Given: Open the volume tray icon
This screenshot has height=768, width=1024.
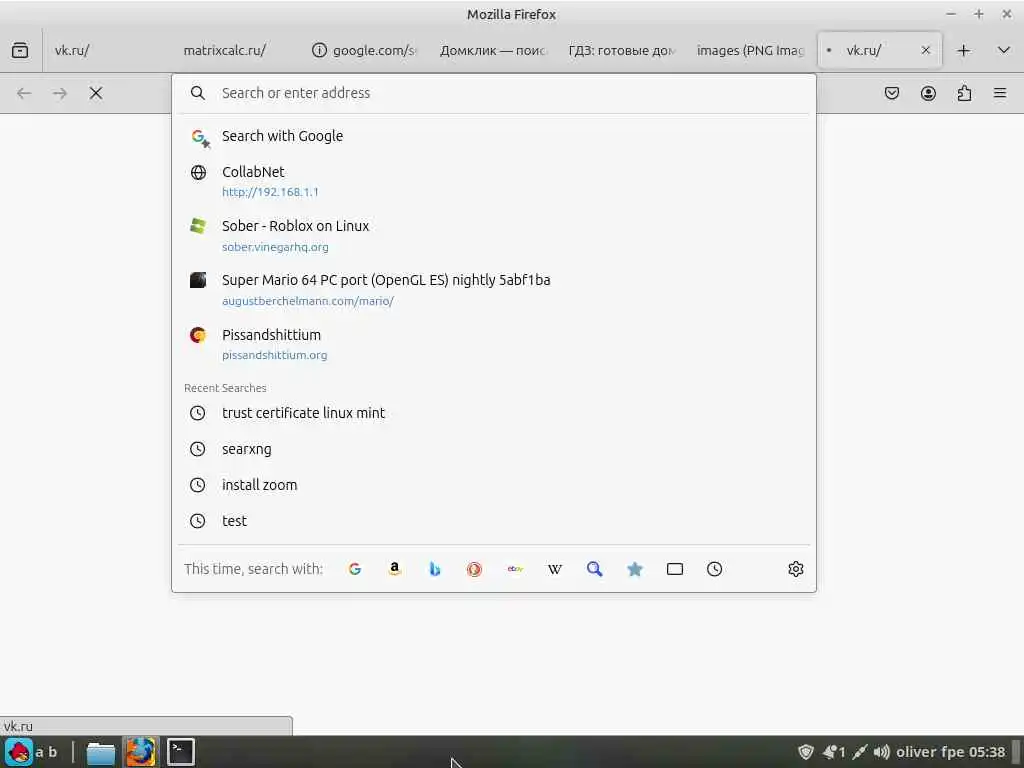Looking at the screenshot, I should click(x=882, y=752).
